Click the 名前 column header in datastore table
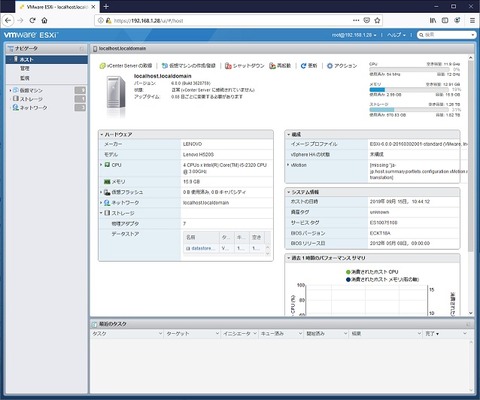The image size is (480, 400). pos(201,237)
